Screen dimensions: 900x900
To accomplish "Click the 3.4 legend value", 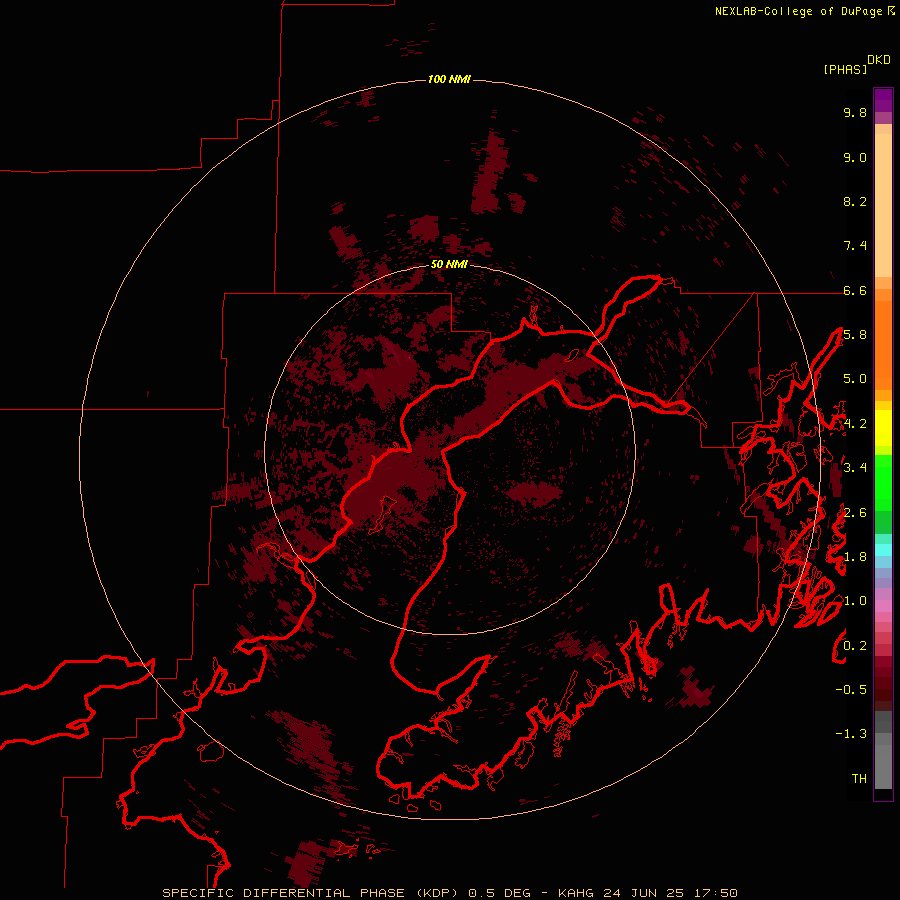I will pyautogui.click(x=855, y=468).
